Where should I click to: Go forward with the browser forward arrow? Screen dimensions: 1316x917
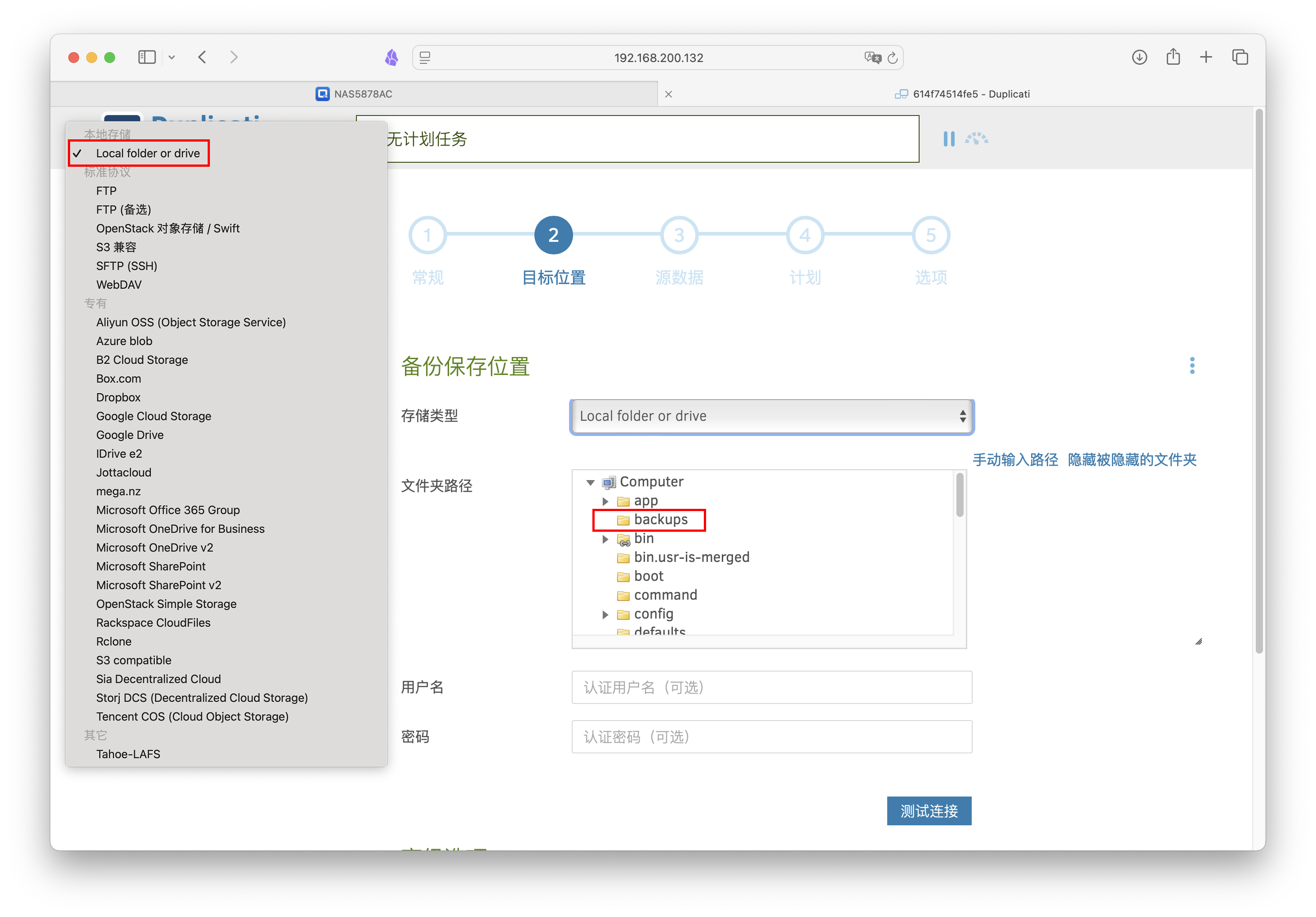point(234,58)
